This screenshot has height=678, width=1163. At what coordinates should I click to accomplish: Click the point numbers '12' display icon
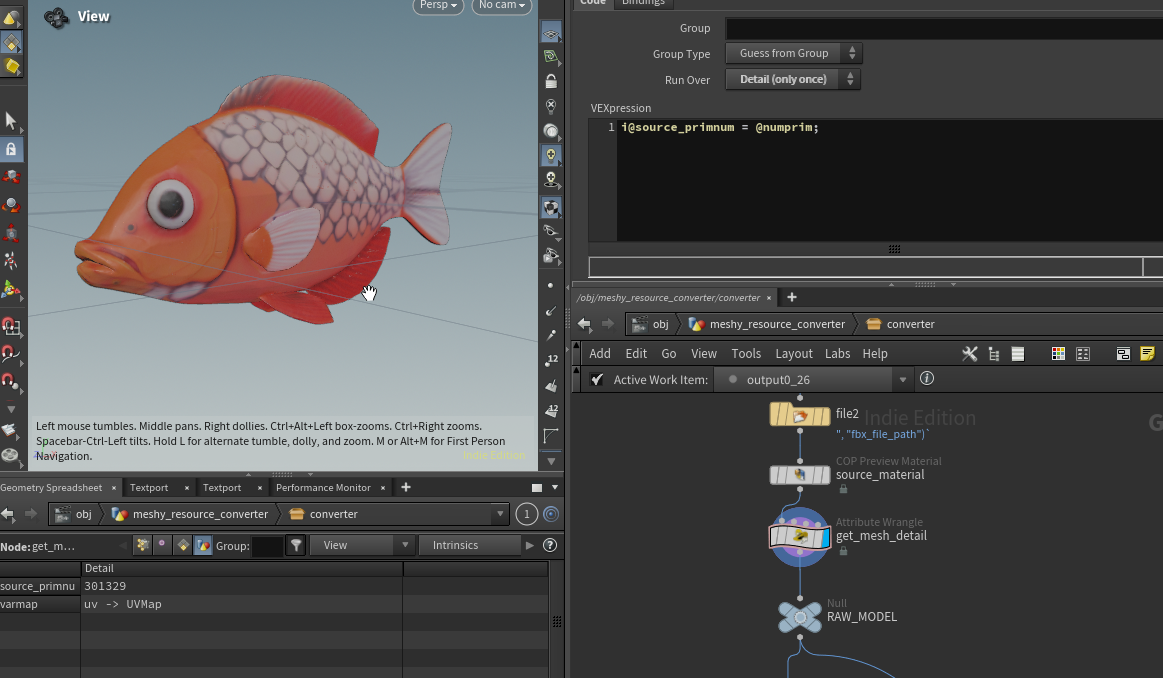tap(551, 360)
